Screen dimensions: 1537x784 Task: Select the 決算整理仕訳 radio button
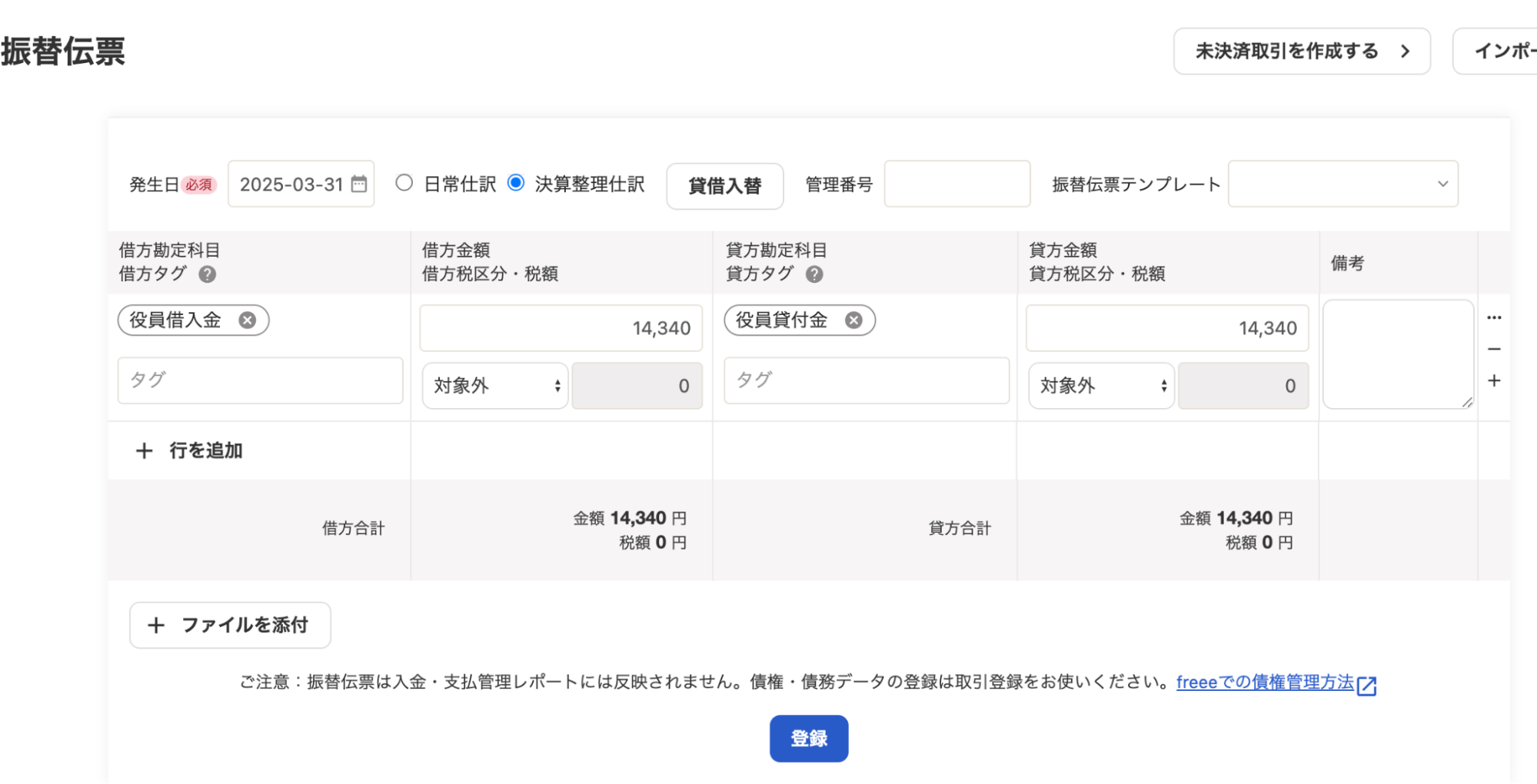click(516, 183)
